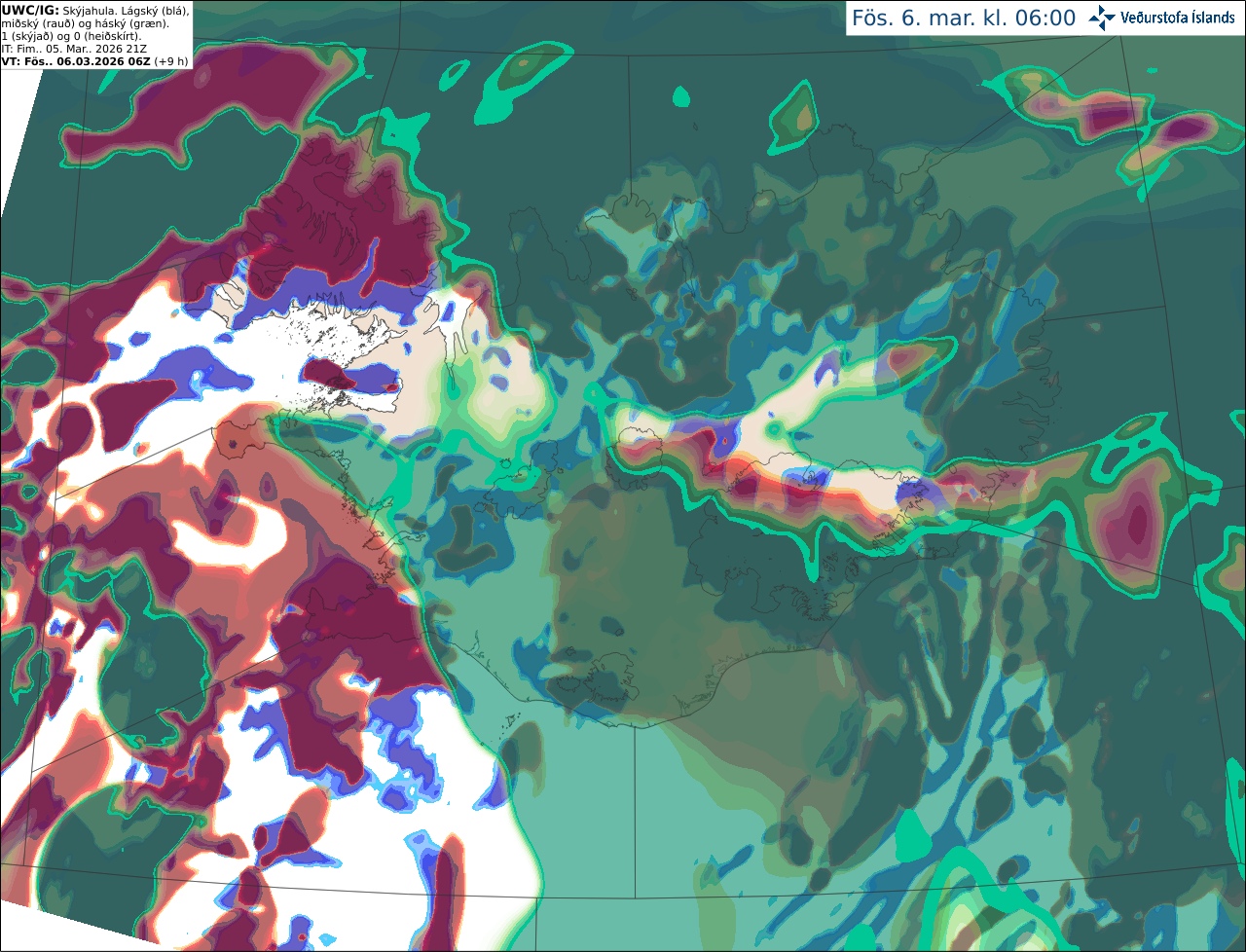The image size is (1246, 952).
Task: Click the '1 (skýjað) og 0 (heiðskírt).' line
Action: 71,36
